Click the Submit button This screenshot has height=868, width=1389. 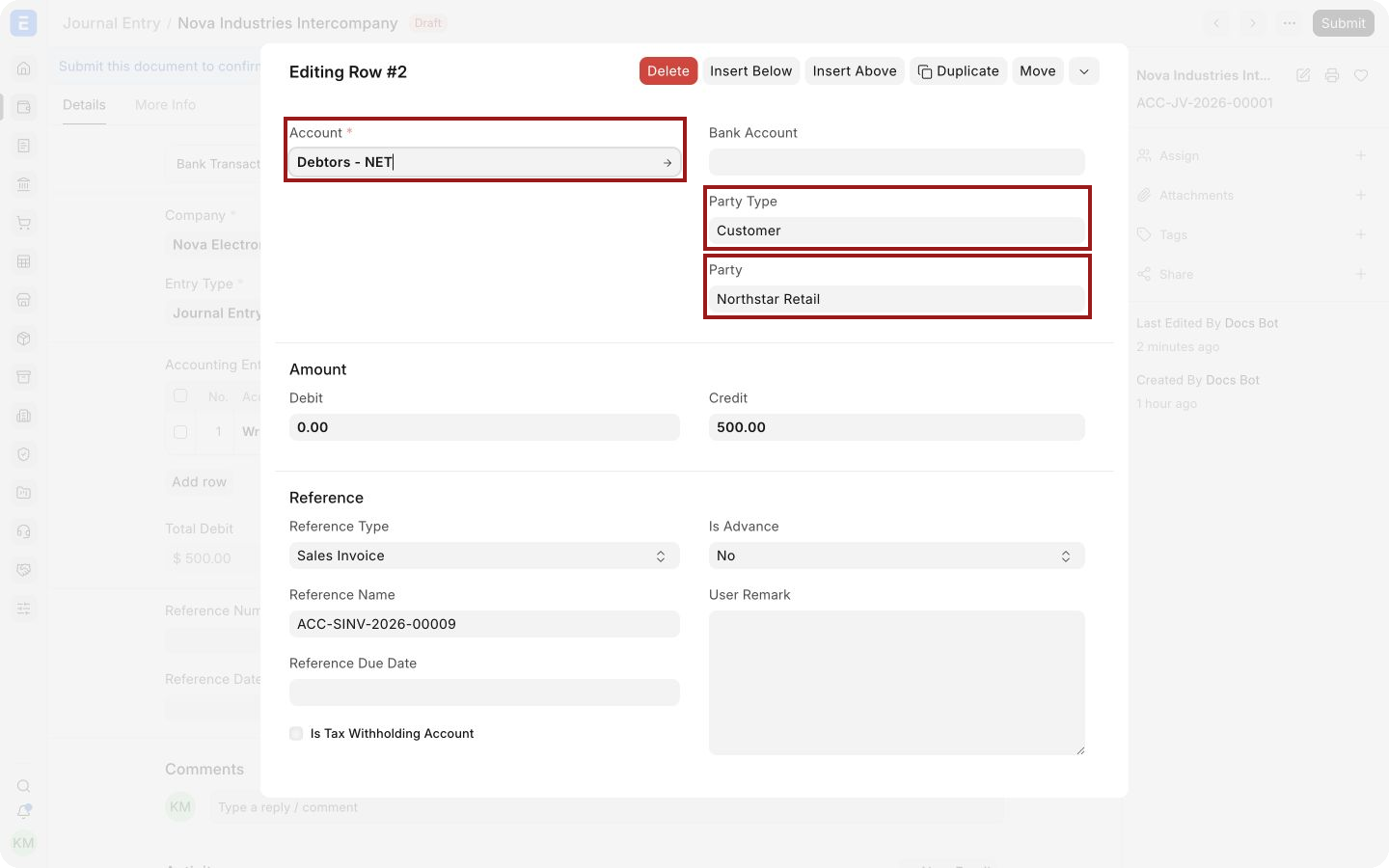(x=1343, y=23)
